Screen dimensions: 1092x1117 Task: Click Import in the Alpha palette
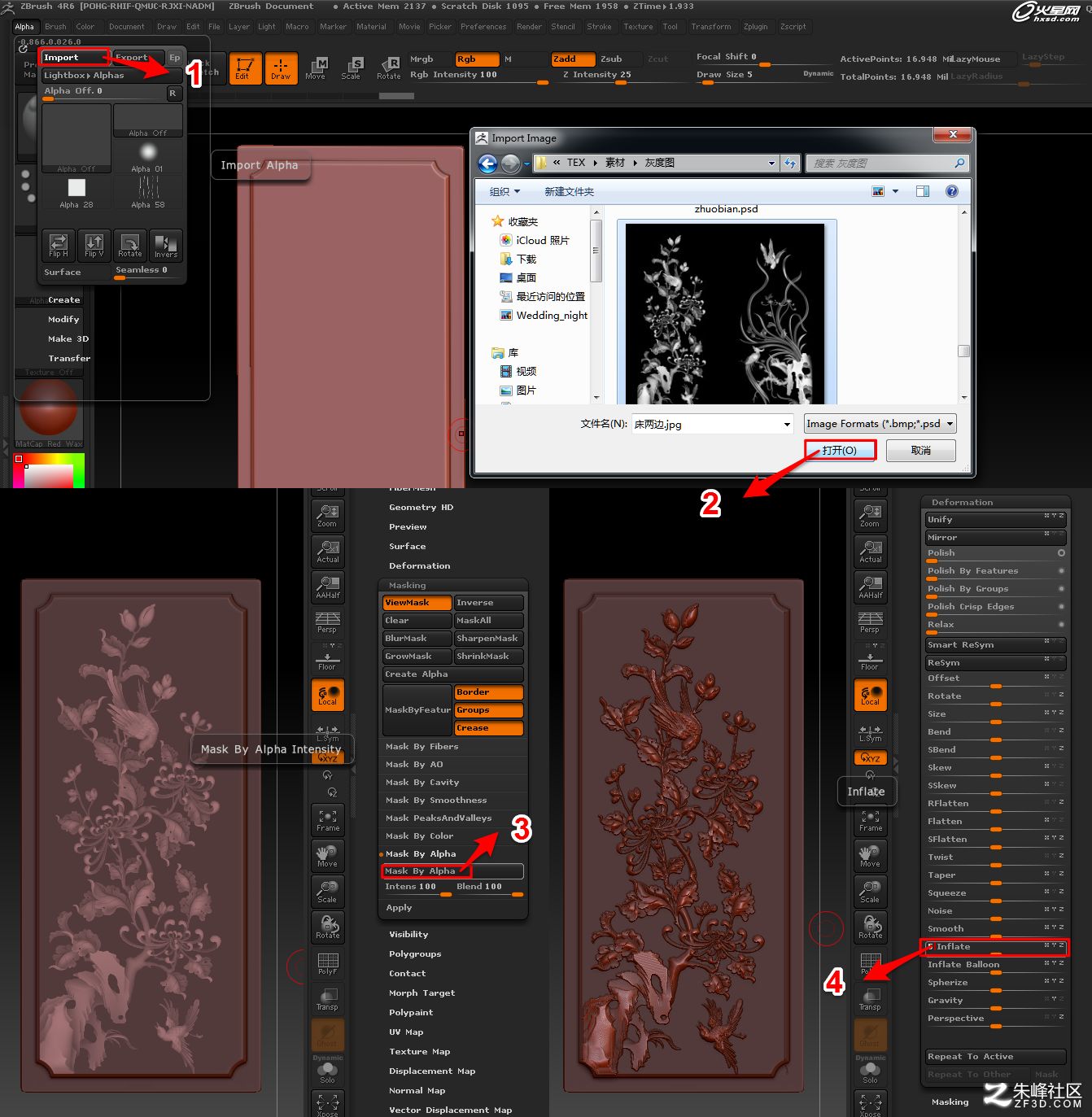[73, 58]
